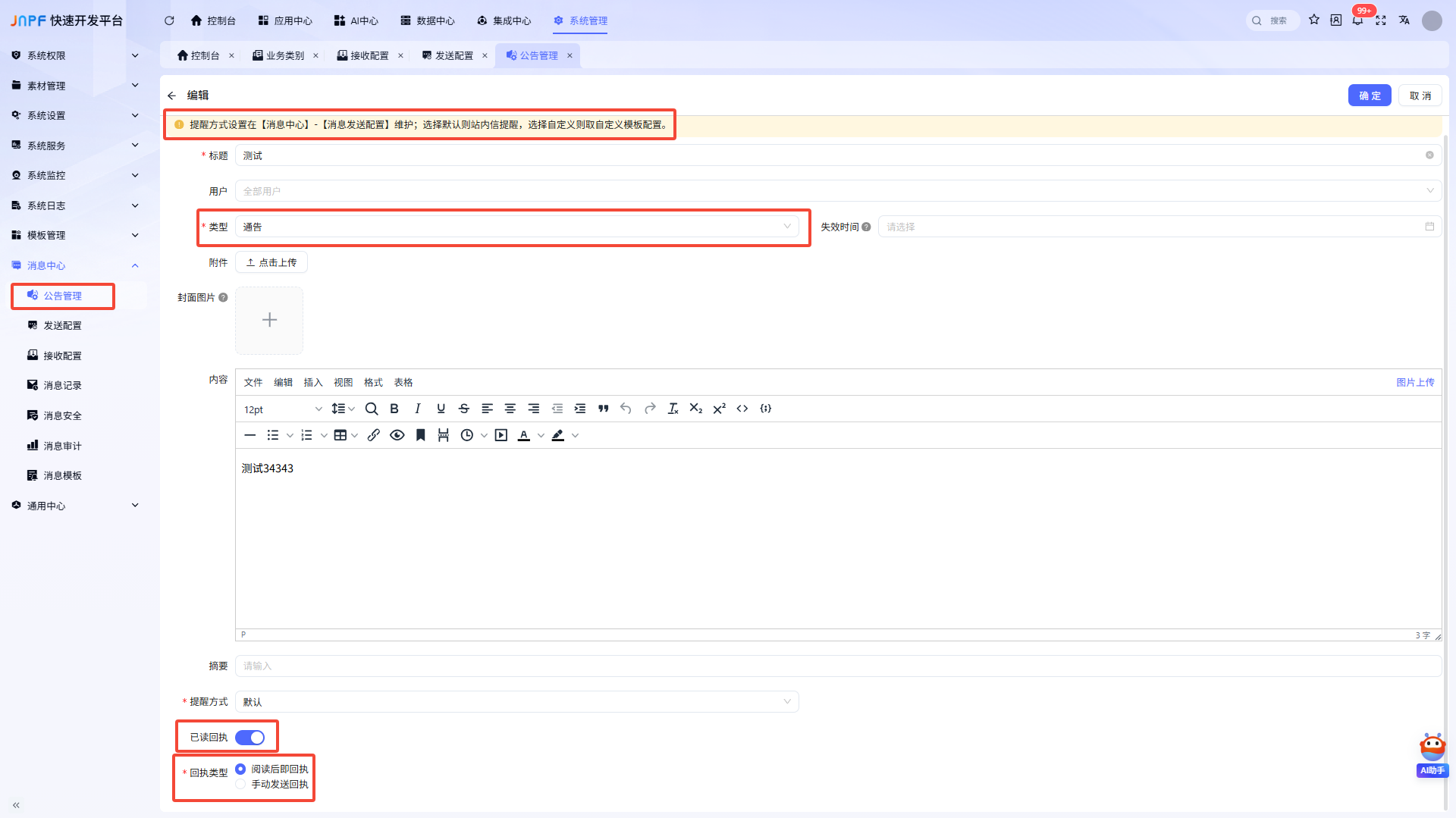Open source code view icon
1456x818 pixels.
click(742, 409)
